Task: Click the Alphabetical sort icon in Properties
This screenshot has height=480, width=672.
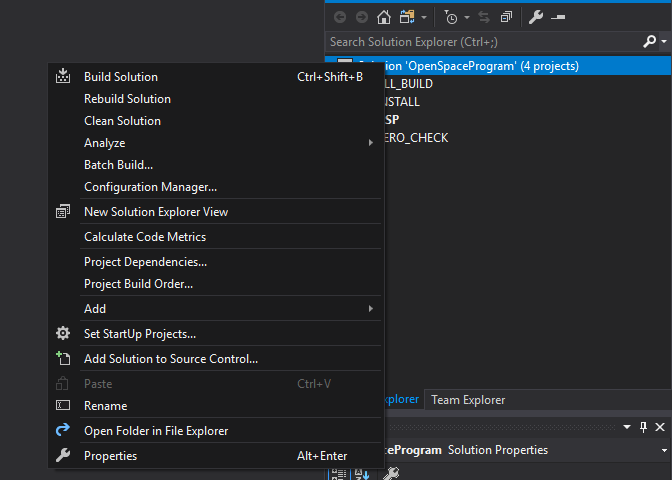Action: [x=362, y=474]
